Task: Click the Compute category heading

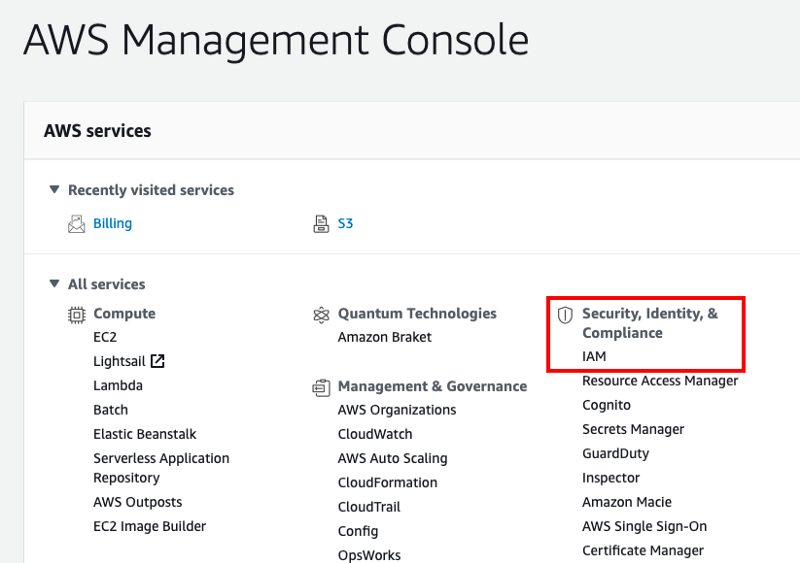Action: (x=124, y=313)
